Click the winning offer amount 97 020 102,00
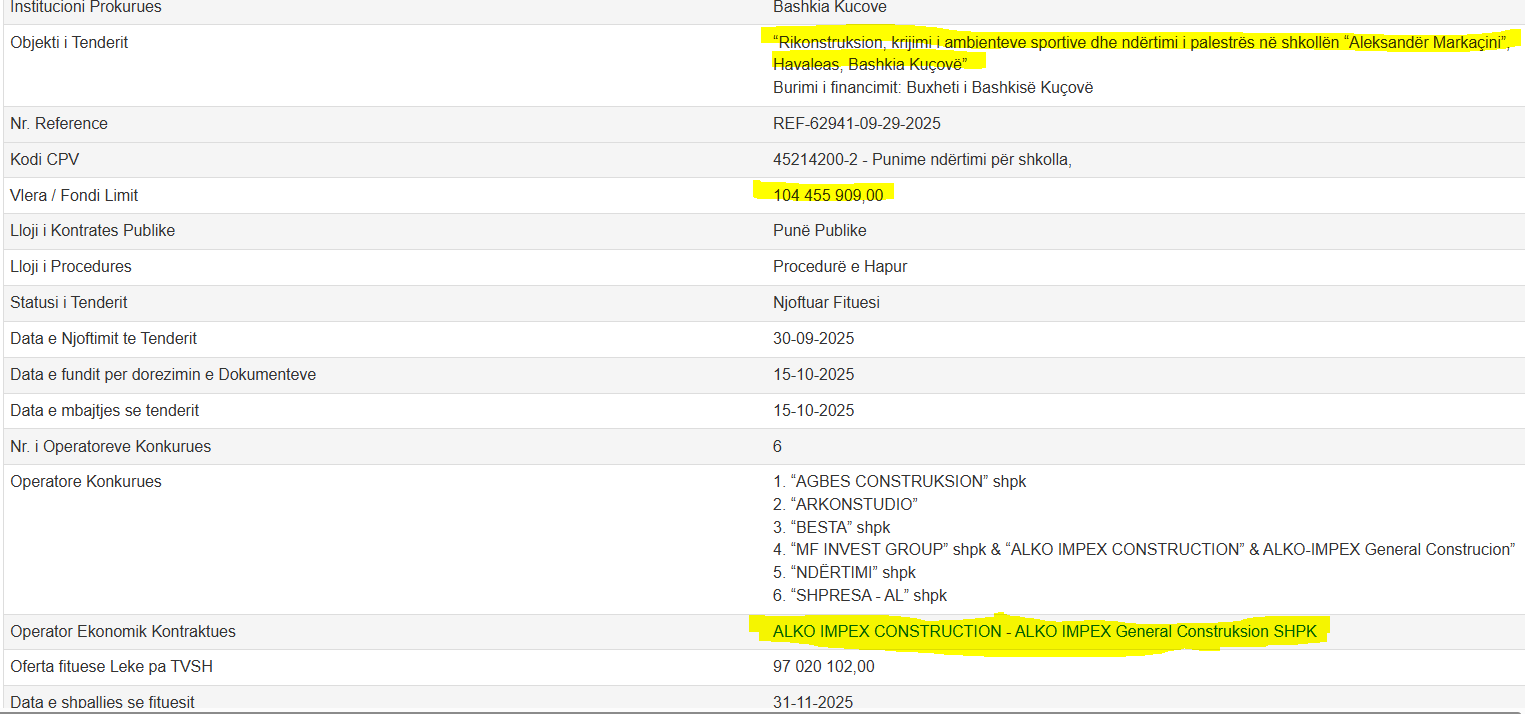1525x714 pixels. pyautogui.click(x=823, y=667)
